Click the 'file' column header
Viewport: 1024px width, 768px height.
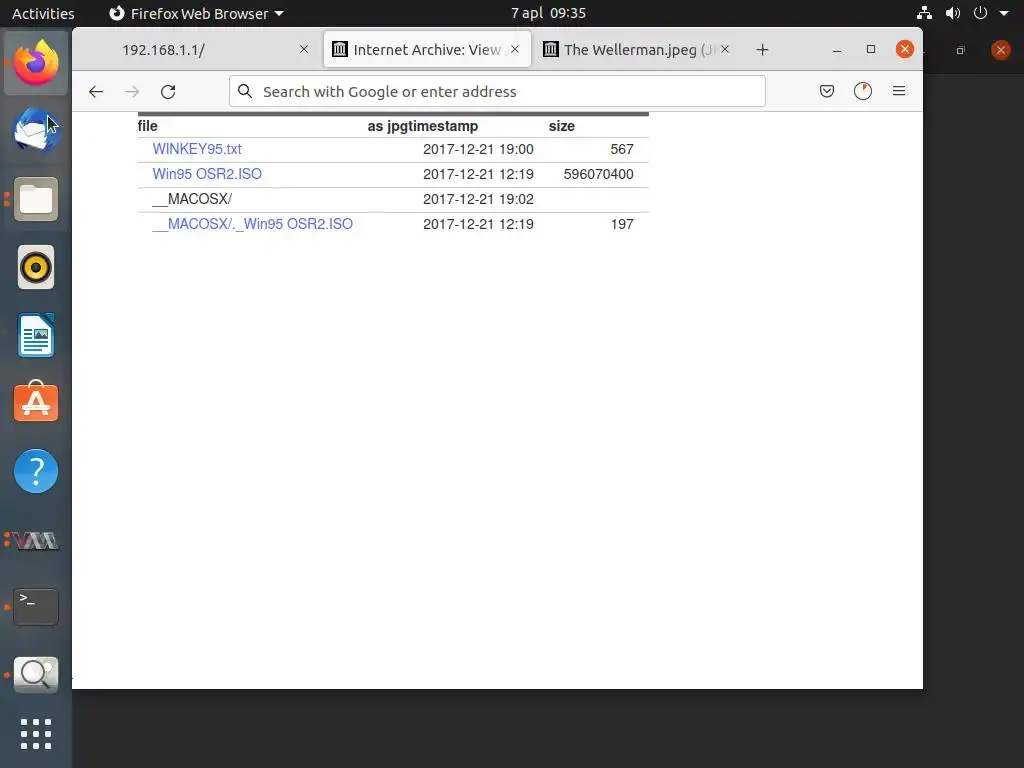coord(148,126)
